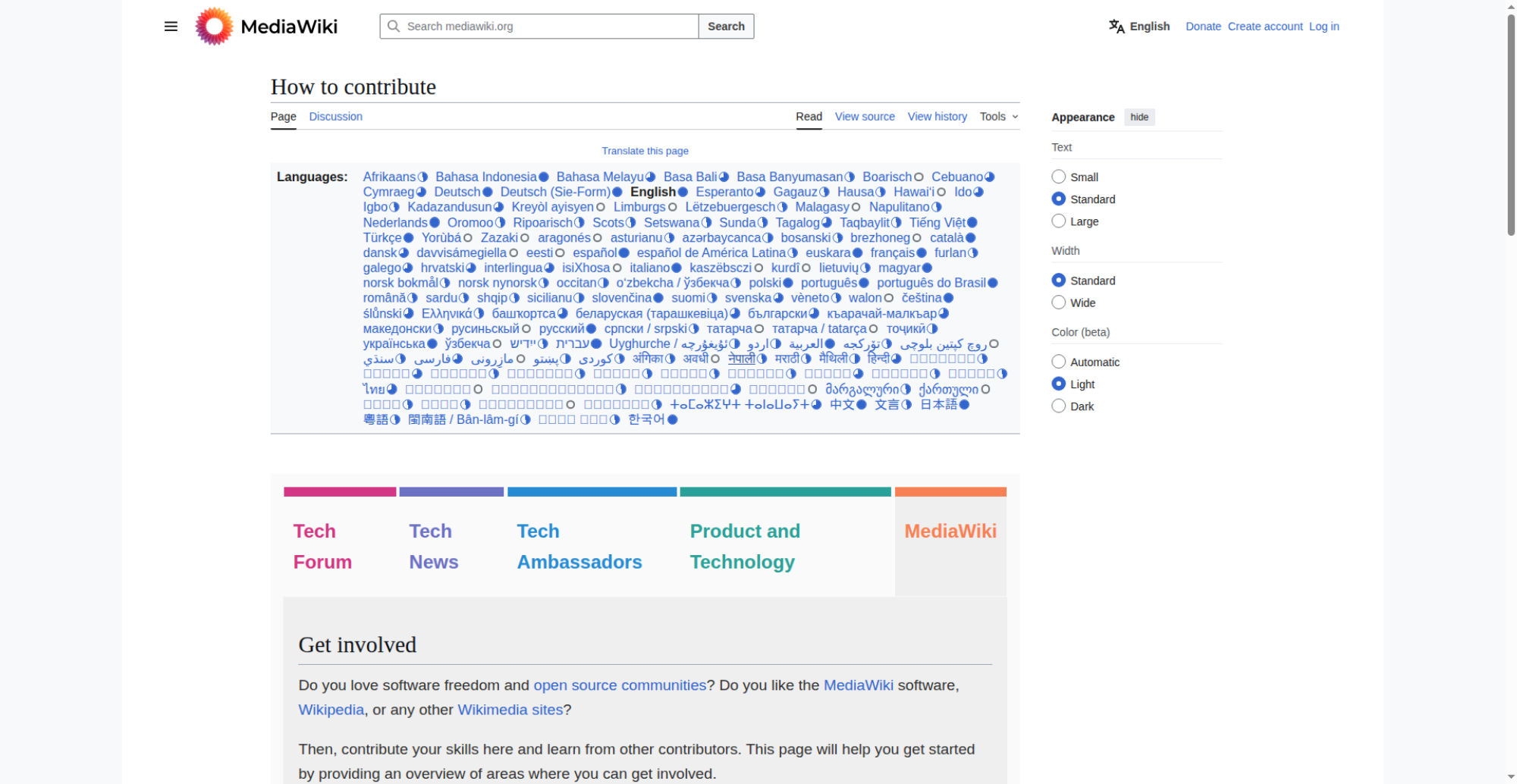Click the language translate icon
The height and width of the screenshot is (784, 1517).
pyautogui.click(x=1117, y=27)
